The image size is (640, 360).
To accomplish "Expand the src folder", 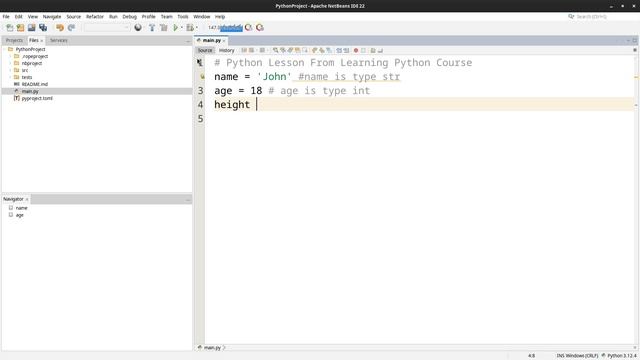I will pos(10,70).
